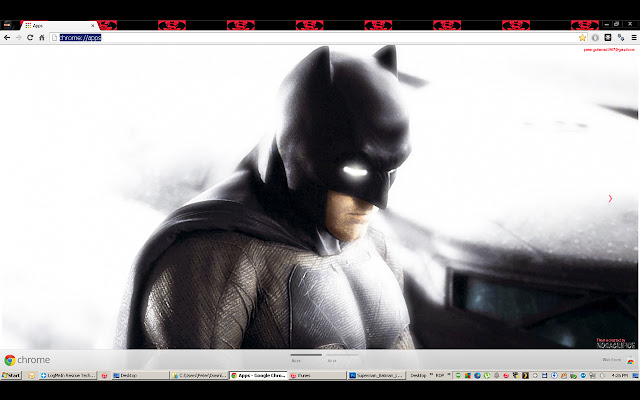Open the Chrome home page button
Viewport: 640px width, 400px height.
[42, 38]
